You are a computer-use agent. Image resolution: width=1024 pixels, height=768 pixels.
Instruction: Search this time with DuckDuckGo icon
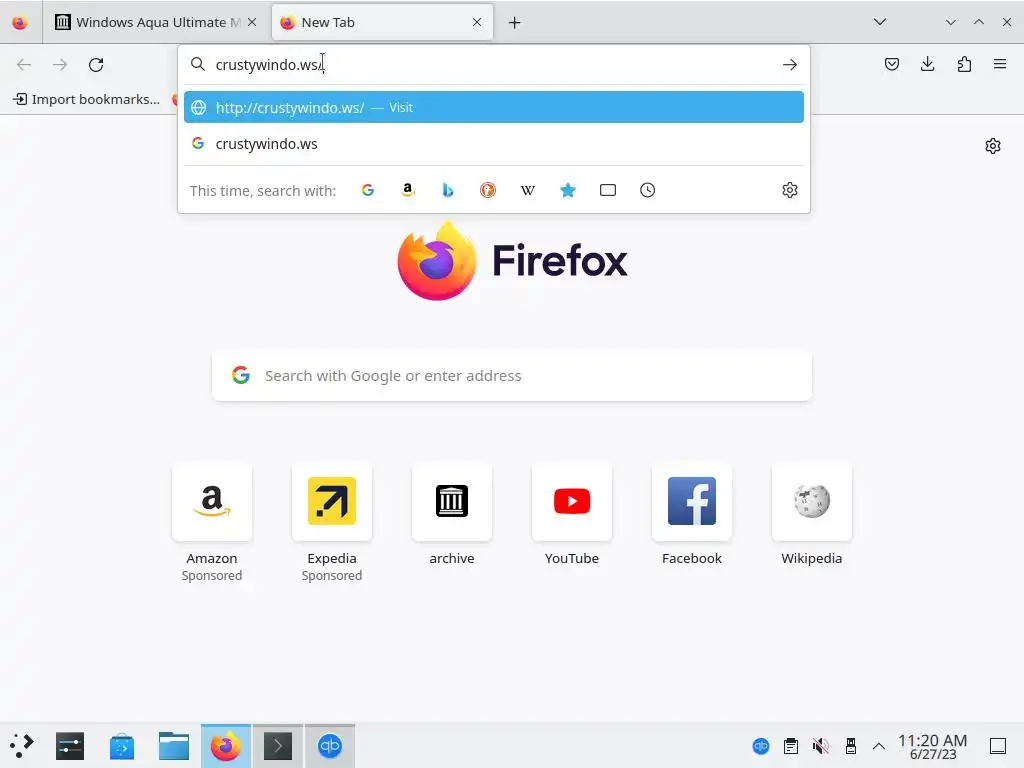coord(488,190)
